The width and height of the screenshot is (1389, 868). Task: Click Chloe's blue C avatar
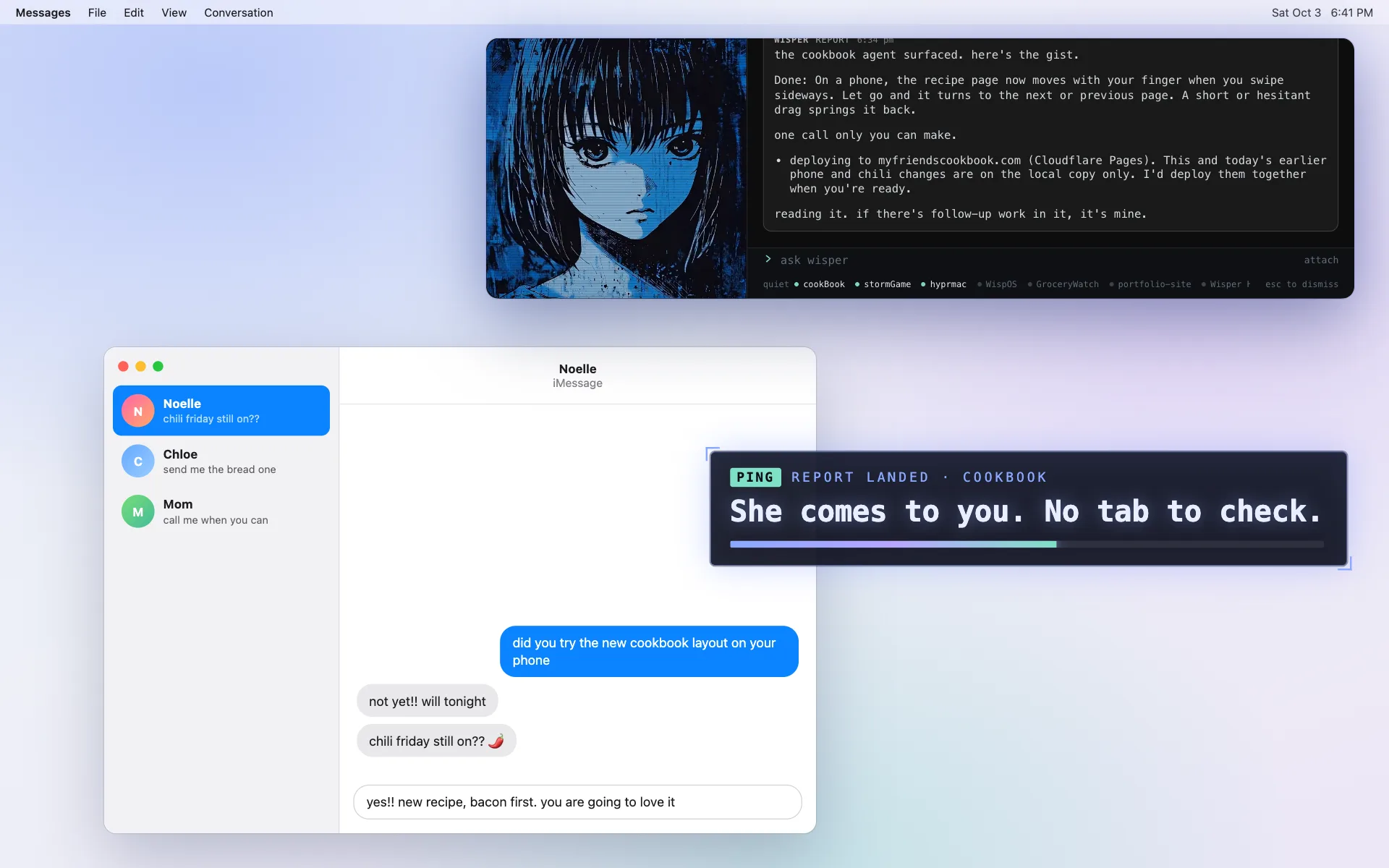[137, 461]
